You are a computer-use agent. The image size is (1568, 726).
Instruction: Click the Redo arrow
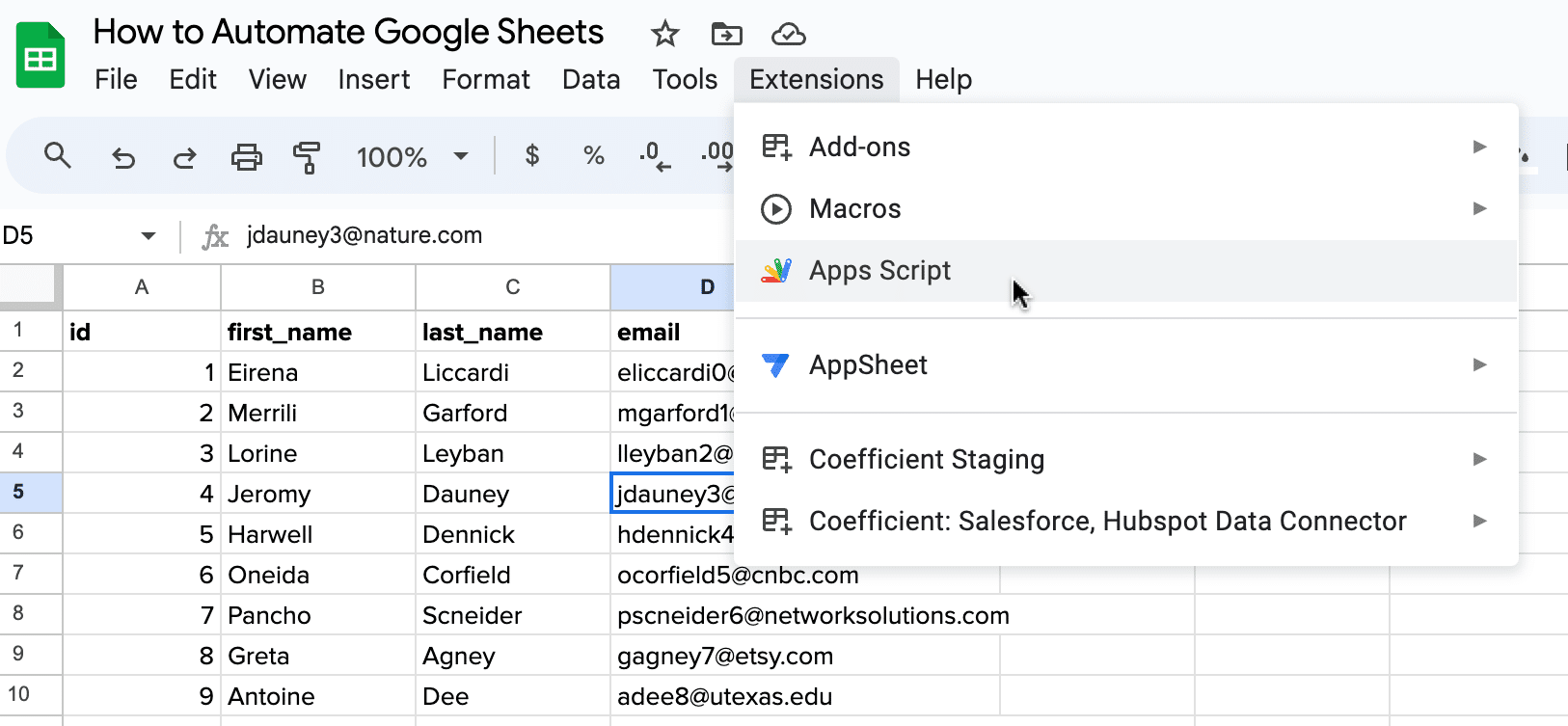point(184,156)
